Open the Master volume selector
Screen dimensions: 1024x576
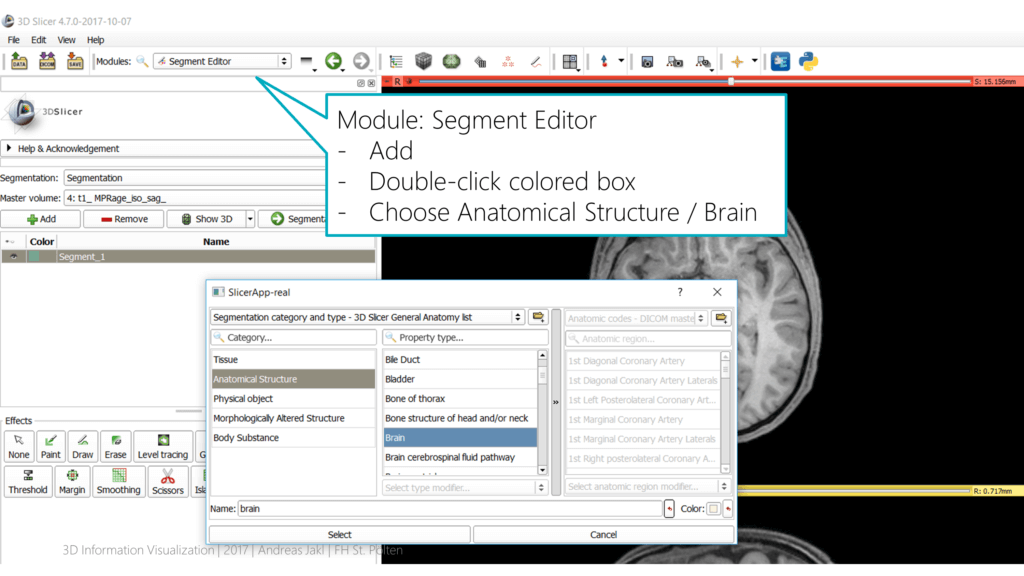click(x=195, y=198)
